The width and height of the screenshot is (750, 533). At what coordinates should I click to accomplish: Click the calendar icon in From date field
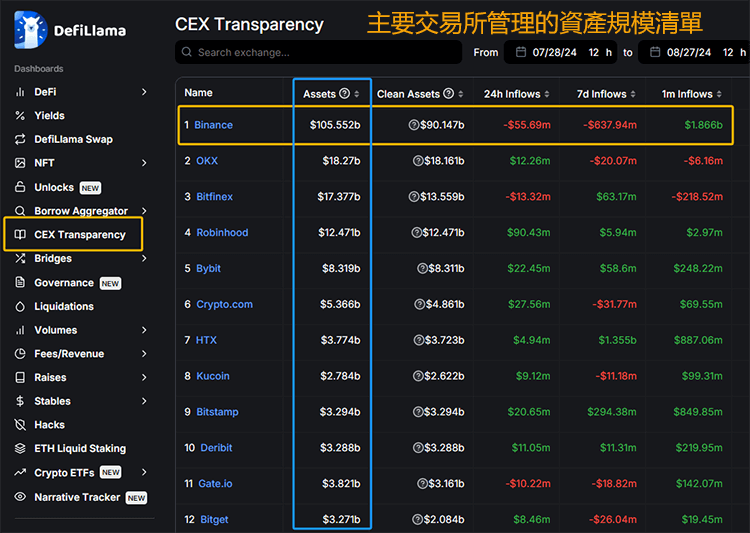tap(520, 52)
